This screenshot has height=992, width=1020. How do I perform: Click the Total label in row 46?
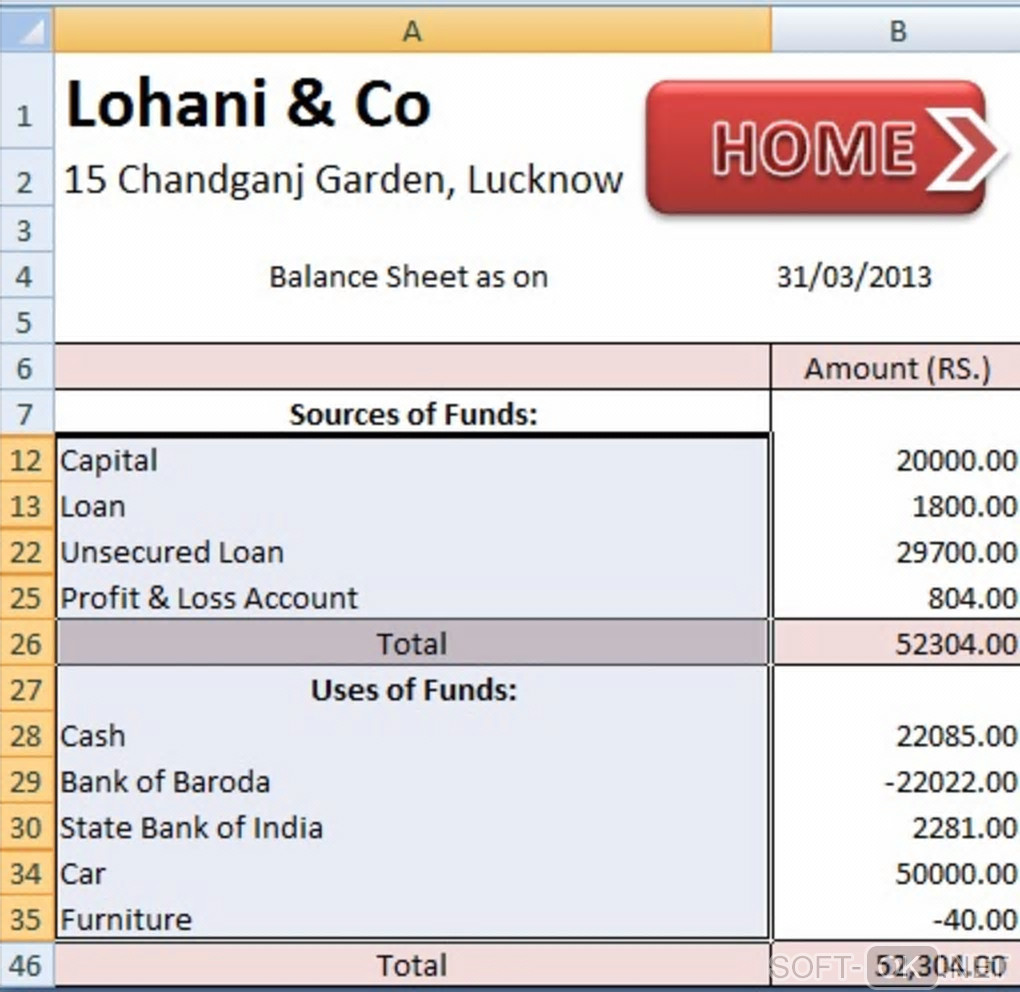(x=412, y=965)
